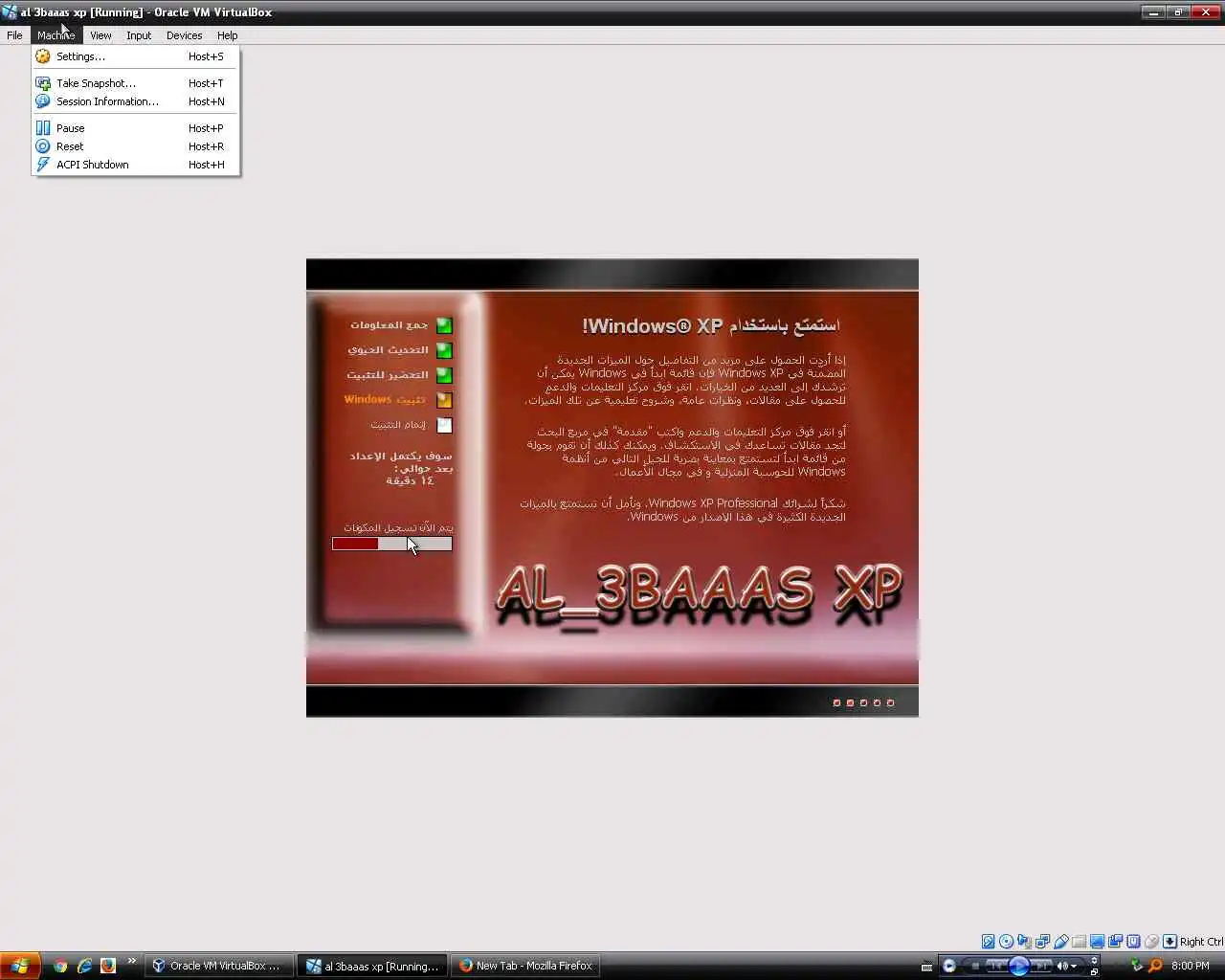Open Settings from the Machine menu
The width and height of the screenshot is (1225, 980).
(x=135, y=56)
